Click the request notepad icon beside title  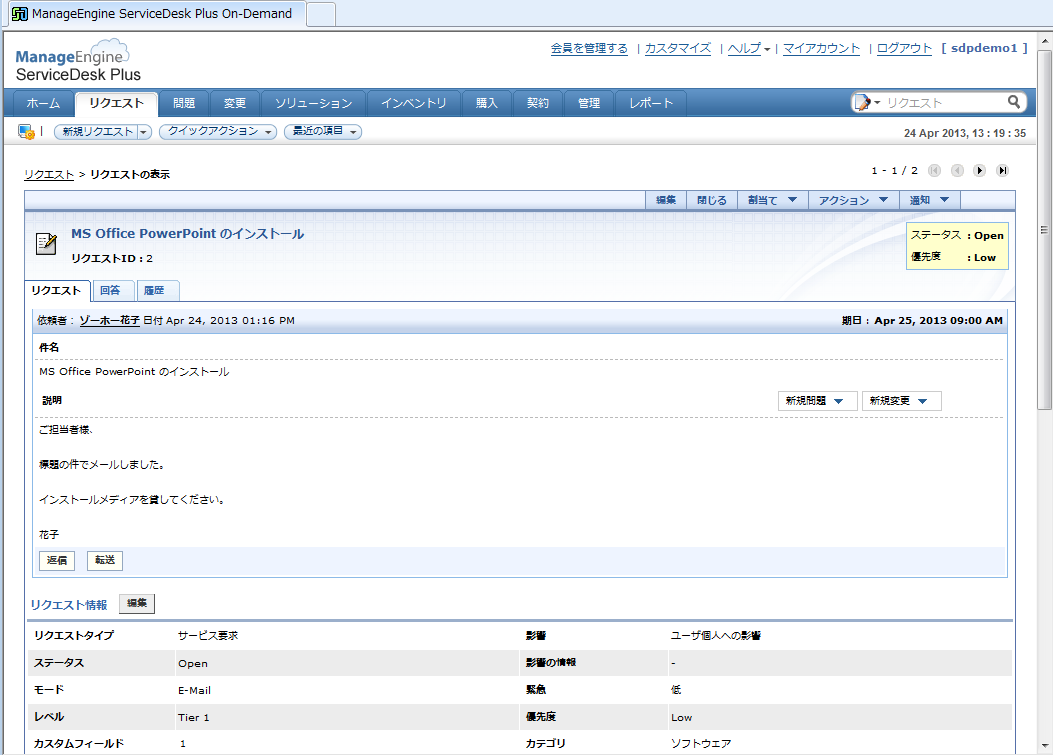(x=46, y=242)
